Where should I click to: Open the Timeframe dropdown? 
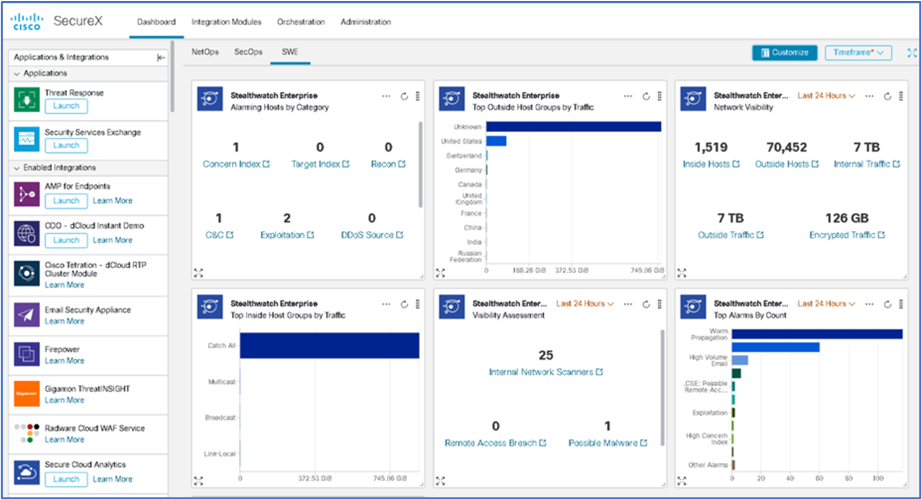pos(858,53)
